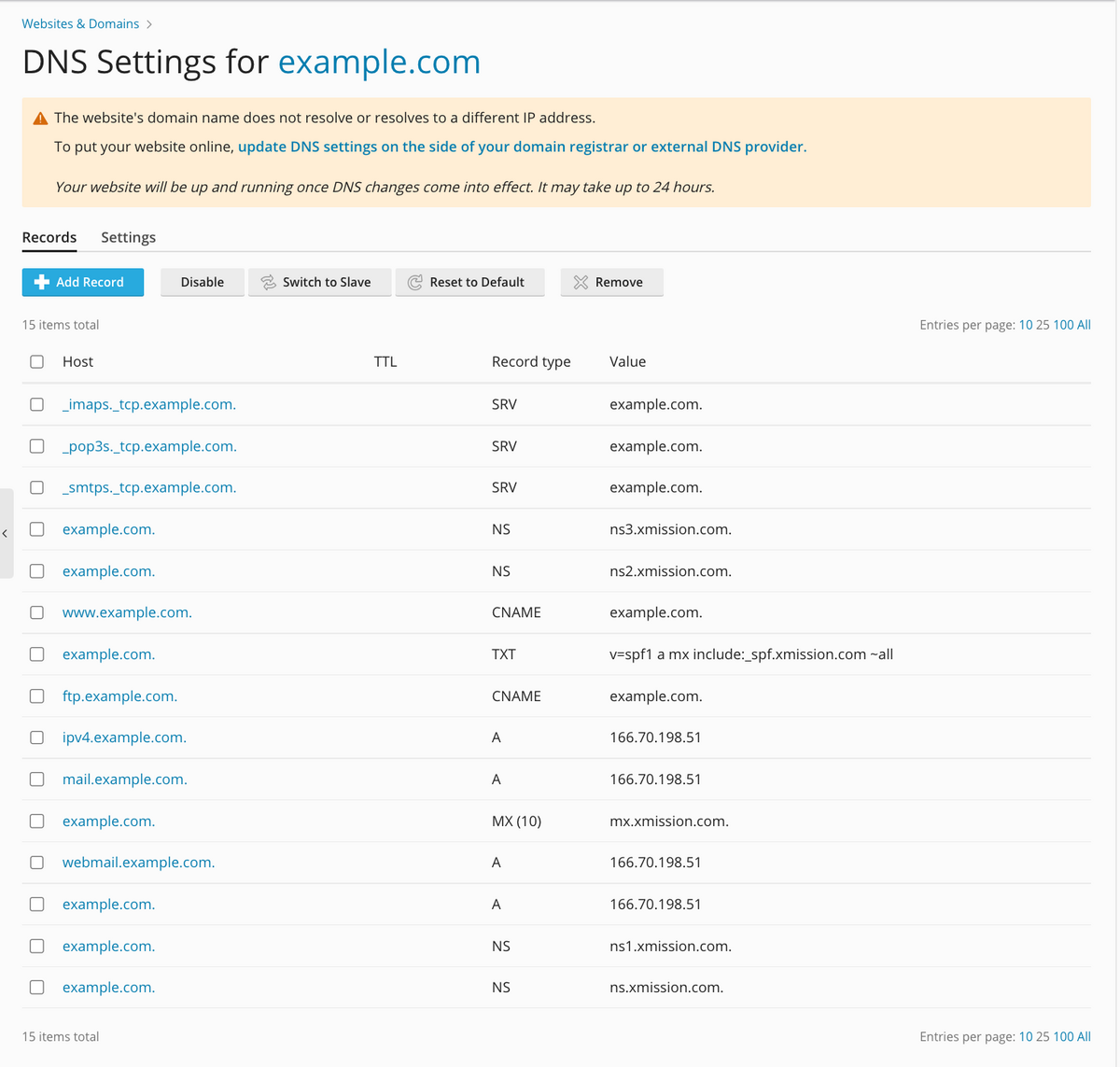
Task: Collapse the left sidebar arrow handle
Action: coord(6,533)
